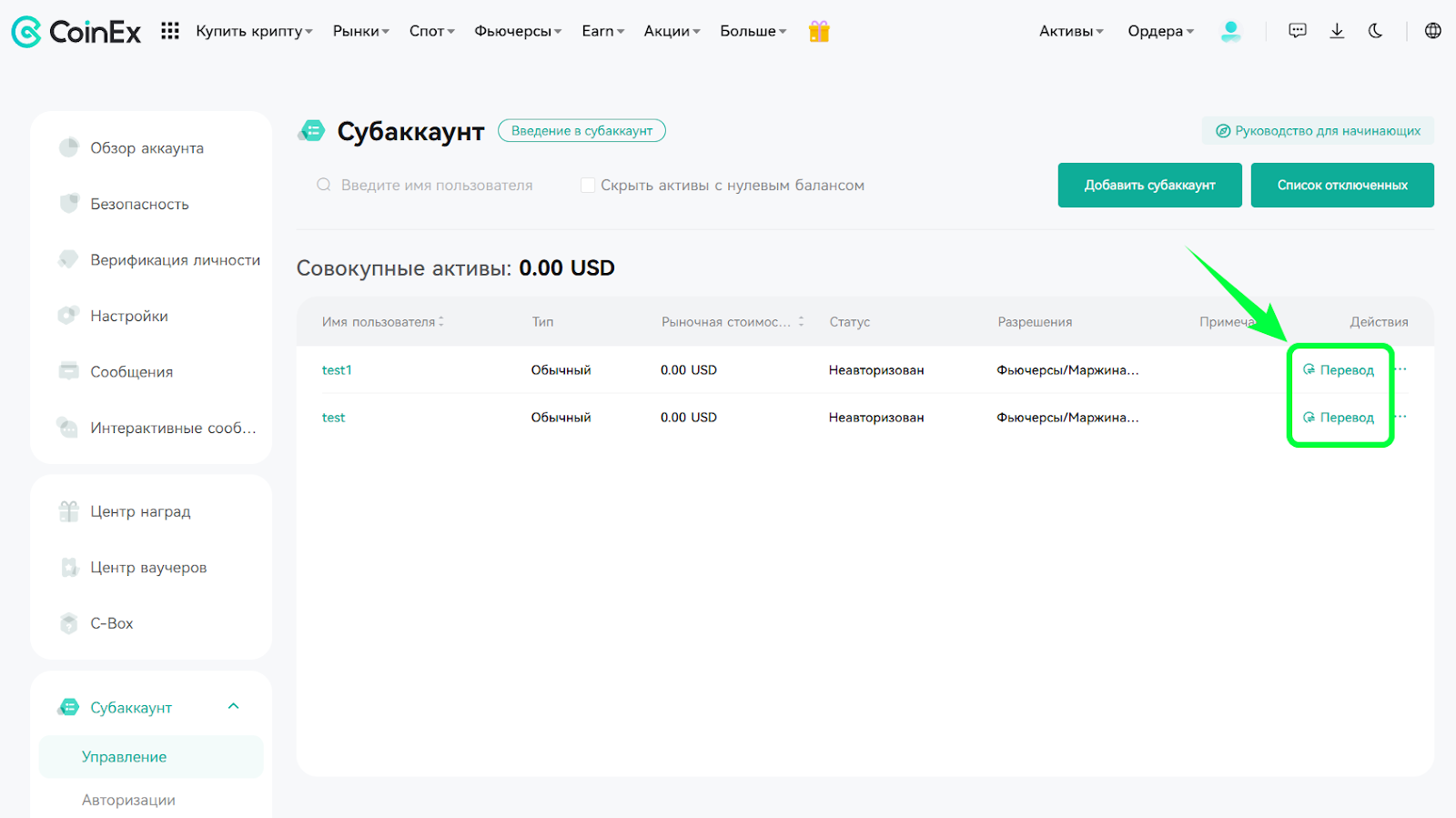Open more actions ellipsis for test1 row
This screenshot has height=818, width=1456.
click(x=1400, y=369)
